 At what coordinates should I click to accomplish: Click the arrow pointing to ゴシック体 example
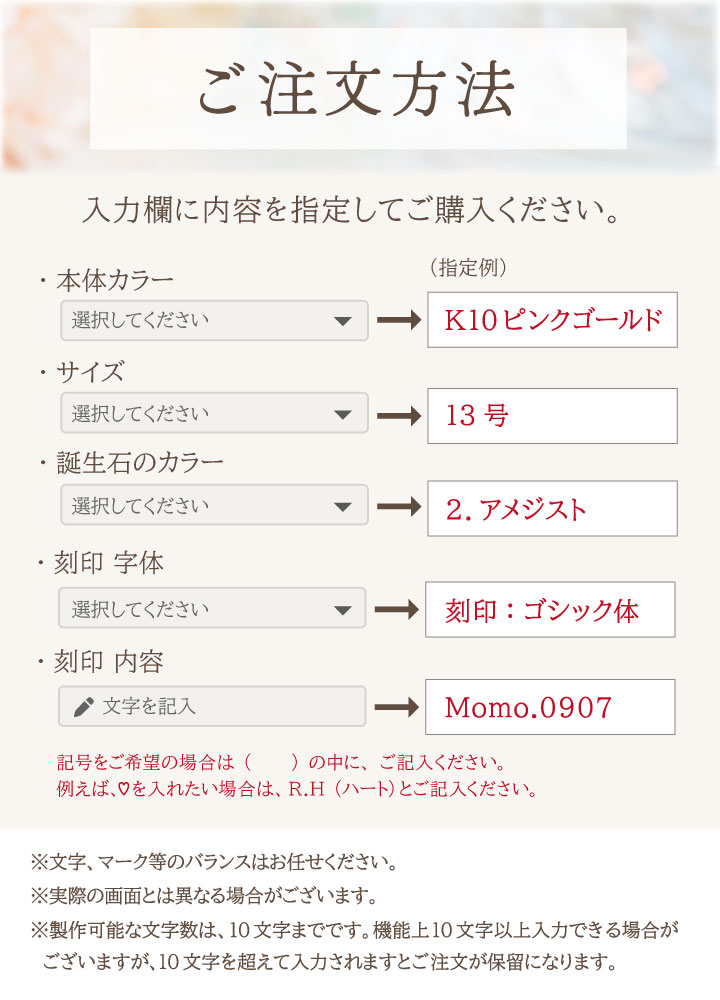click(397, 609)
